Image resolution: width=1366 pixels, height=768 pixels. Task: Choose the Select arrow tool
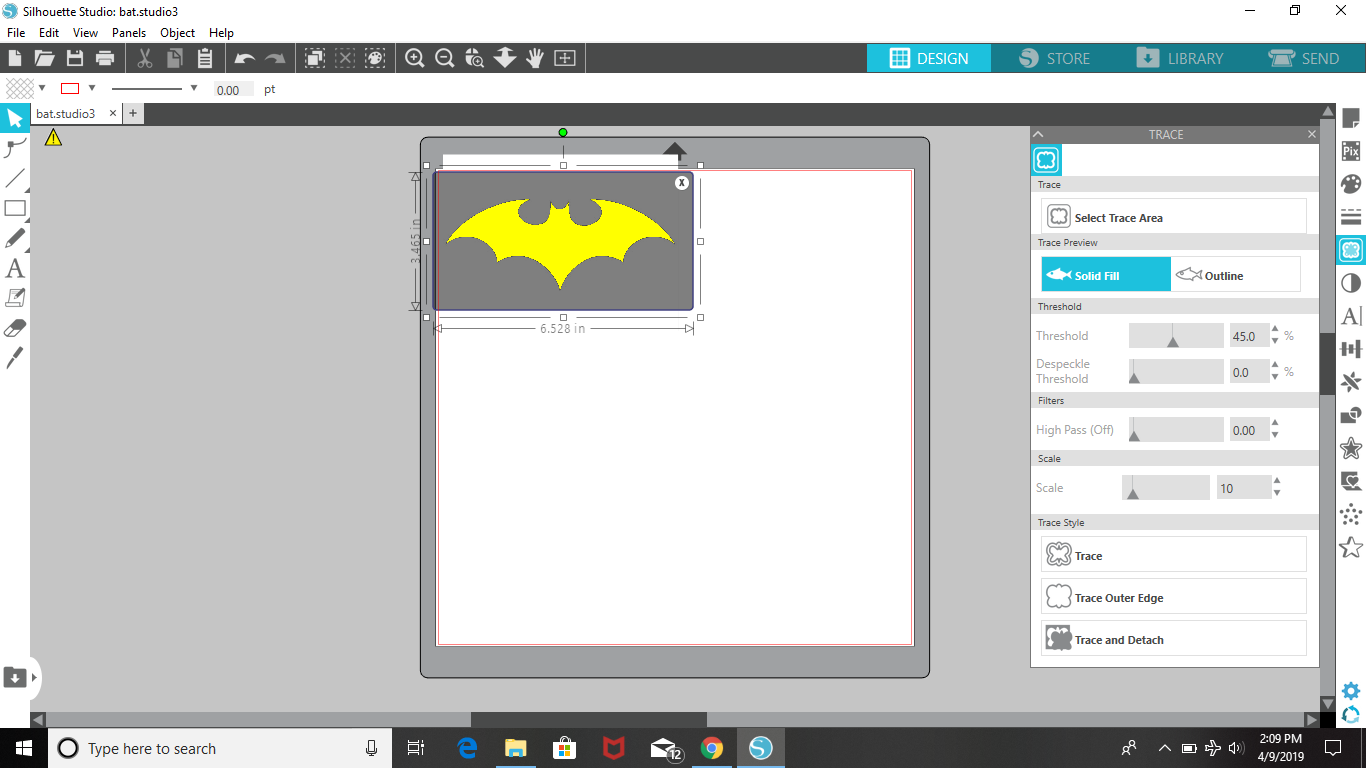click(x=15, y=119)
